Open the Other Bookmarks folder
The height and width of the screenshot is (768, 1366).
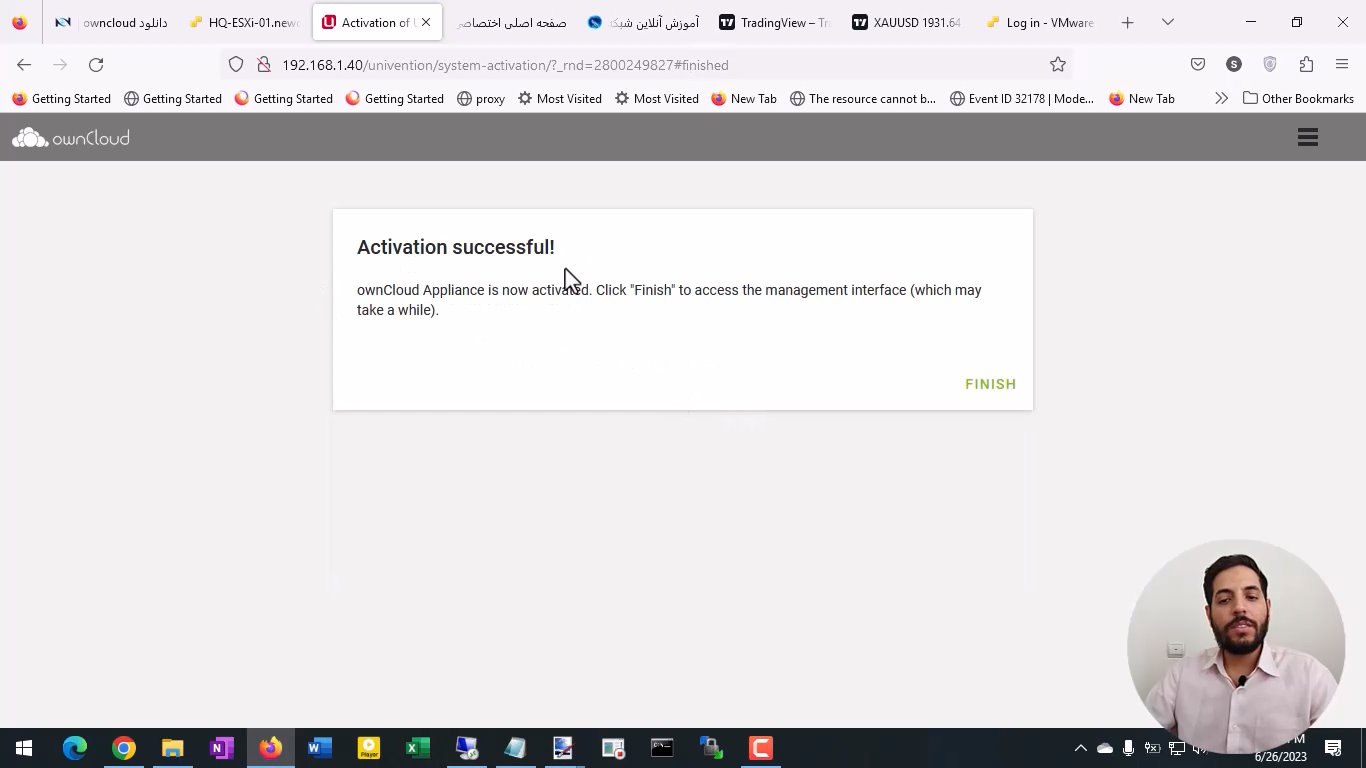pos(1298,99)
